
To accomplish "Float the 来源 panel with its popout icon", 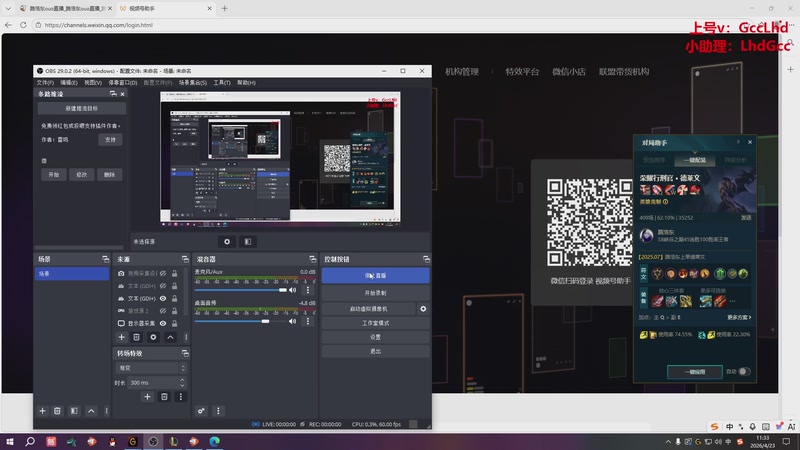I will (185, 259).
